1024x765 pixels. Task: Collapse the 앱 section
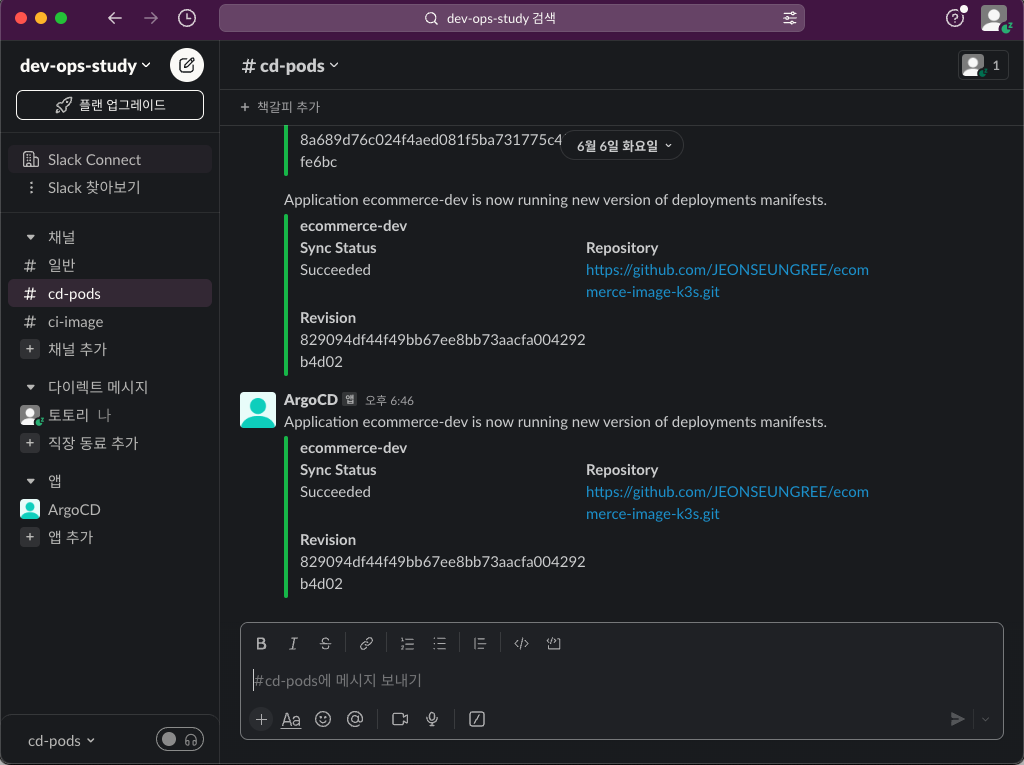point(30,481)
